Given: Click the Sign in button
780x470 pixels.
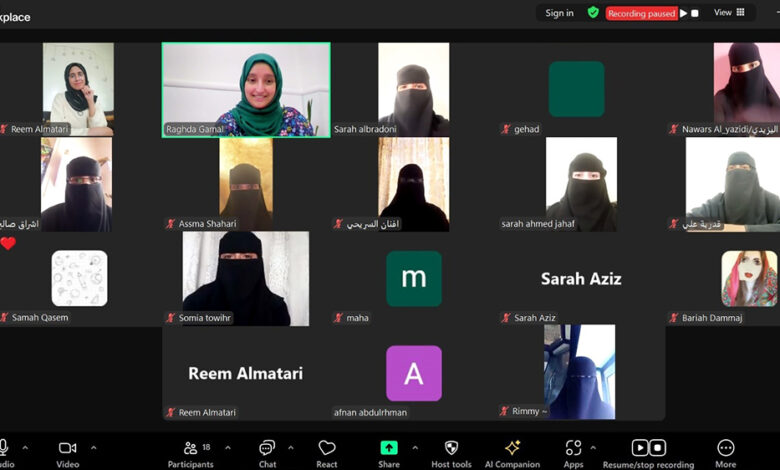Looking at the screenshot, I should coord(559,13).
